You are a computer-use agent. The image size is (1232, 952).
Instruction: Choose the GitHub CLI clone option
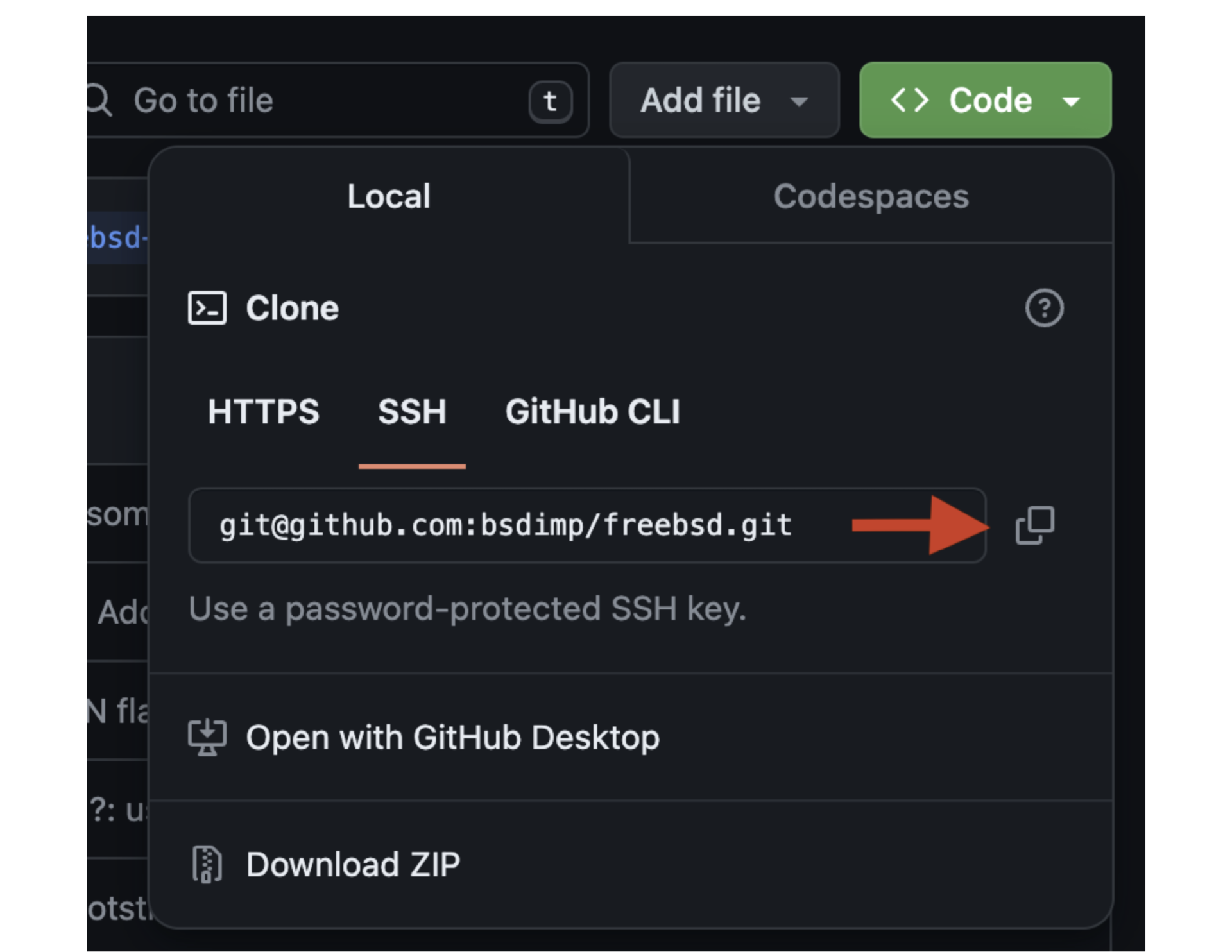coord(592,411)
